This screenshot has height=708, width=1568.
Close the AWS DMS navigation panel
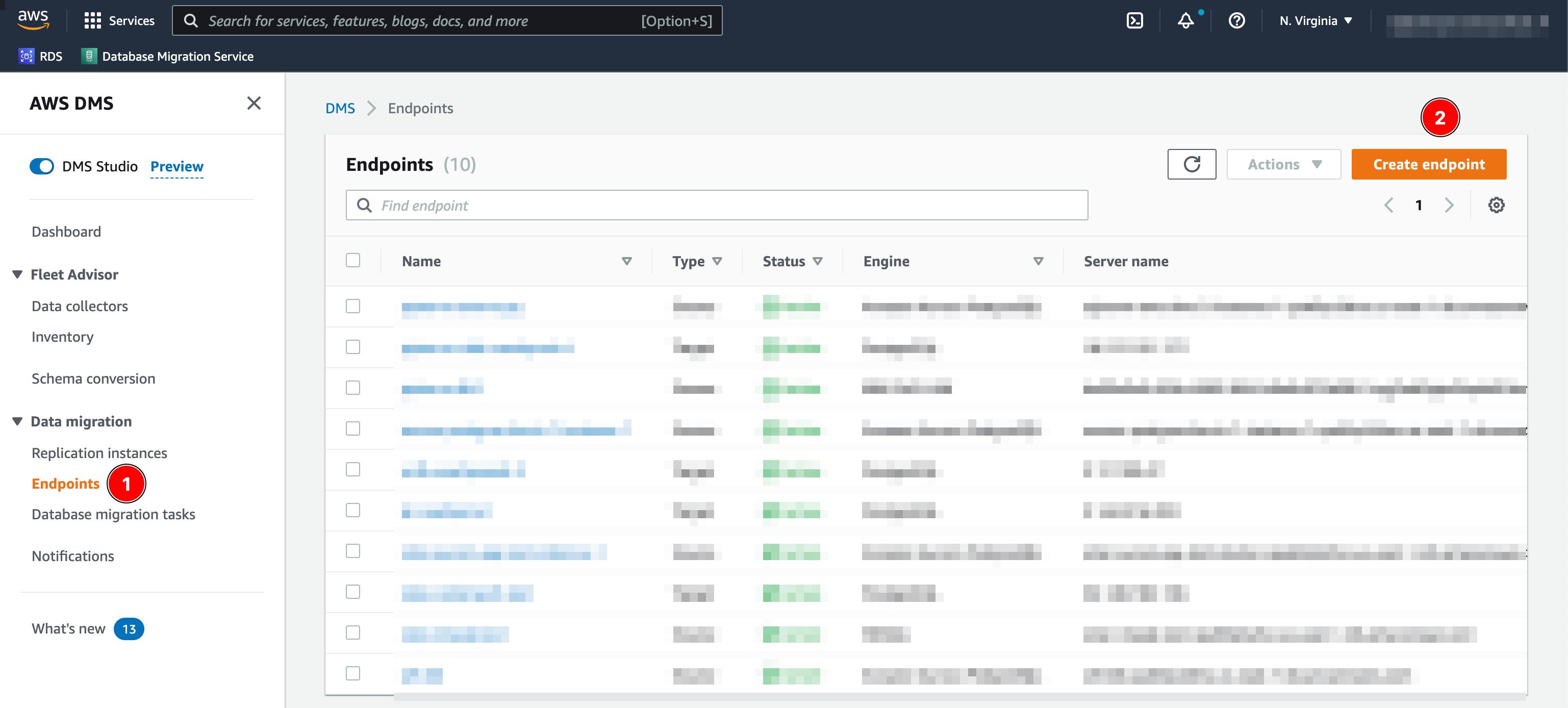click(x=254, y=103)
